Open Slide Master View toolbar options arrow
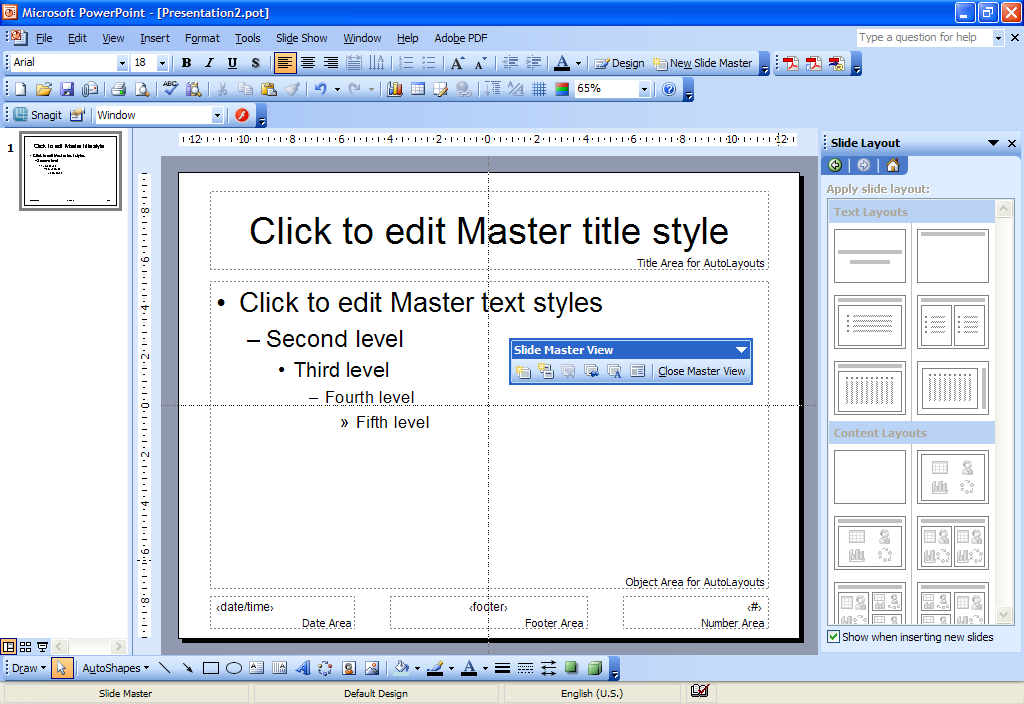The height and width of the screenshot is (704, 1024). [741, 350]
